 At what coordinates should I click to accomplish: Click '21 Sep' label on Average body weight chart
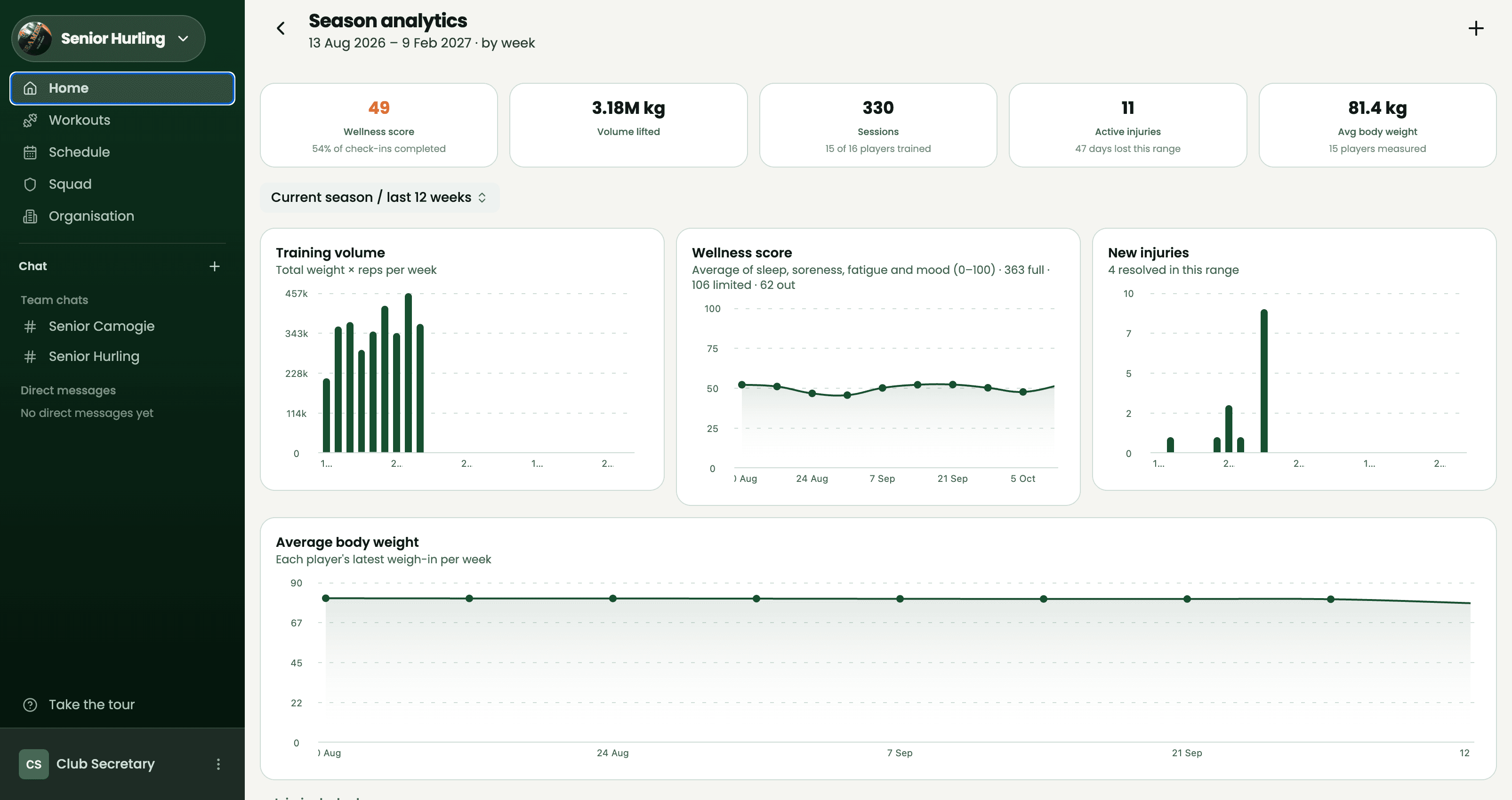1187,752
